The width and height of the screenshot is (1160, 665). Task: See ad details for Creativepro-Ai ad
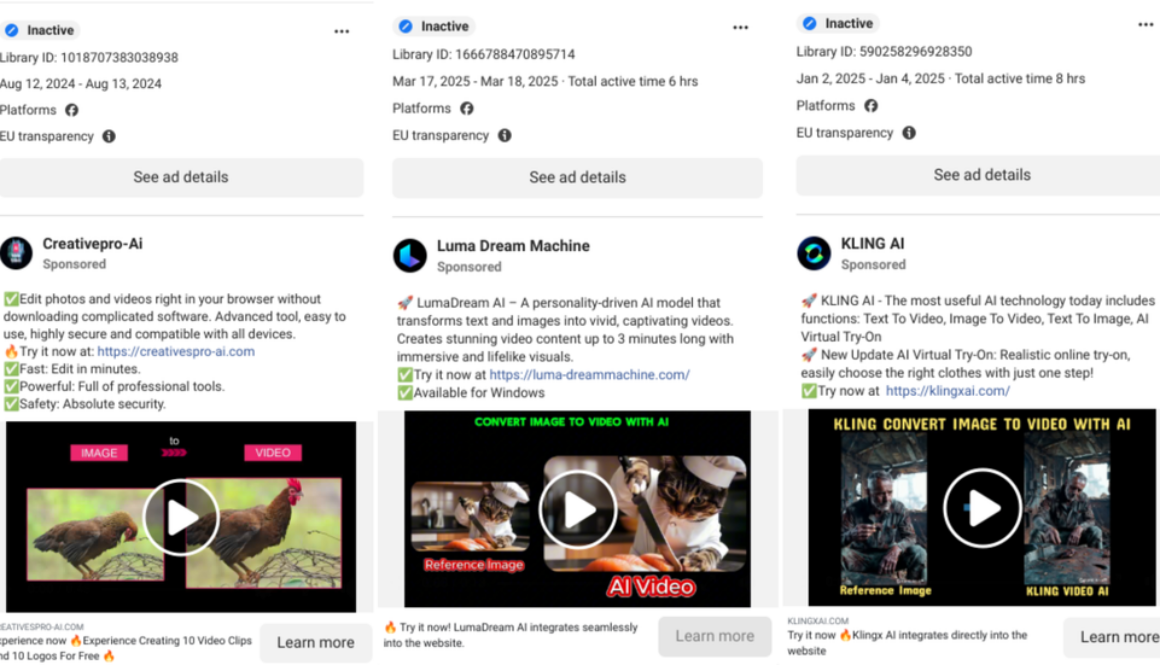pyautogui.click(x=181, y=177)
